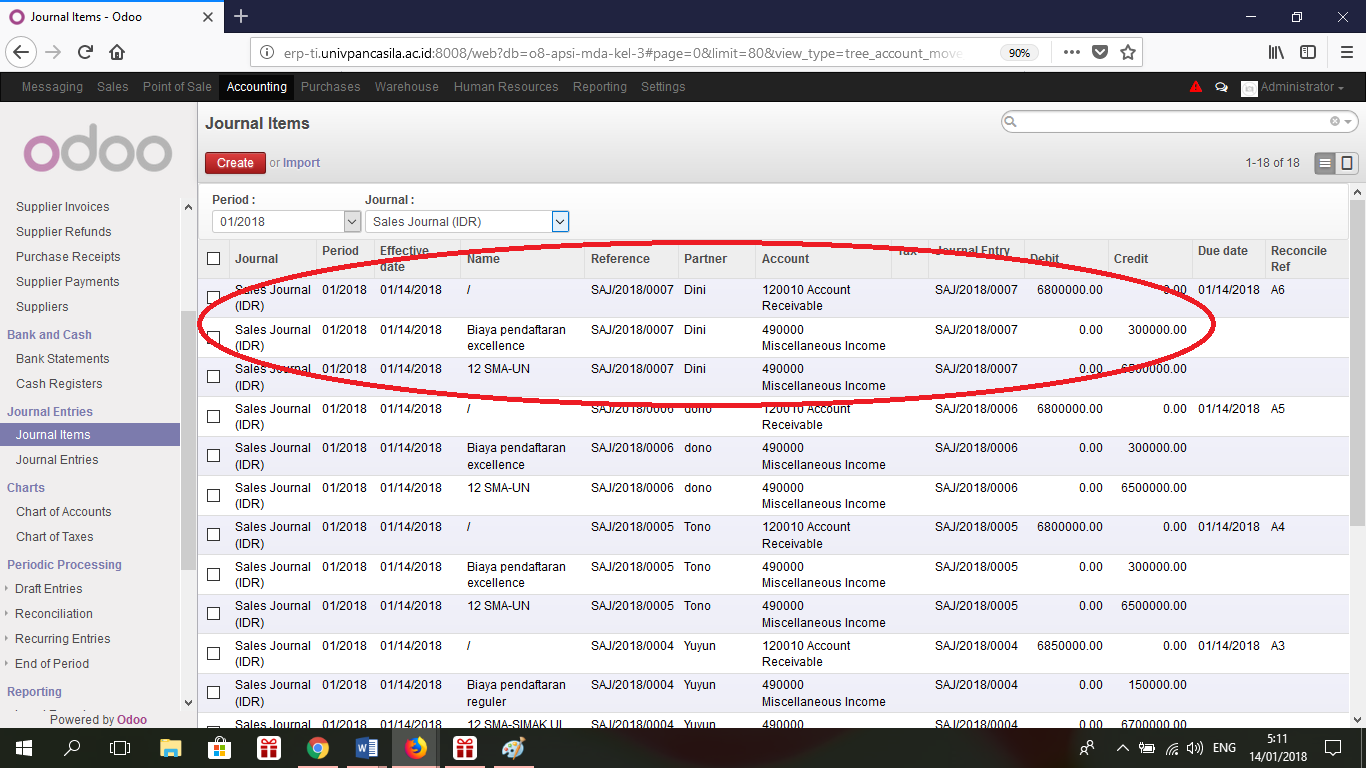Open Google Chrome from the taskbar
1366x768 pixels.
[x=317, y=748]
